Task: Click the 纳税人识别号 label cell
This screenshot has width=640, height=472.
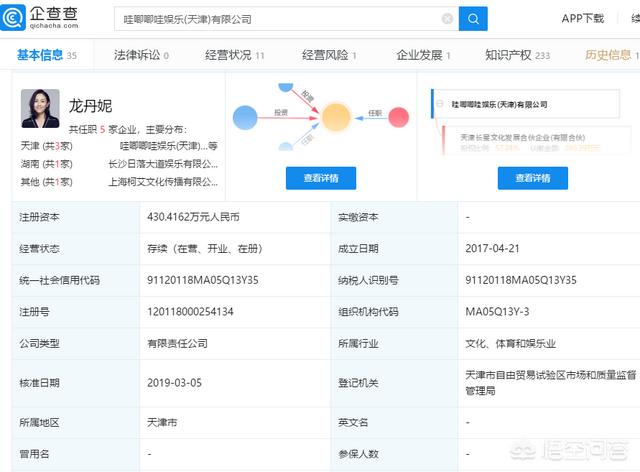Action: tap(395, 280)
